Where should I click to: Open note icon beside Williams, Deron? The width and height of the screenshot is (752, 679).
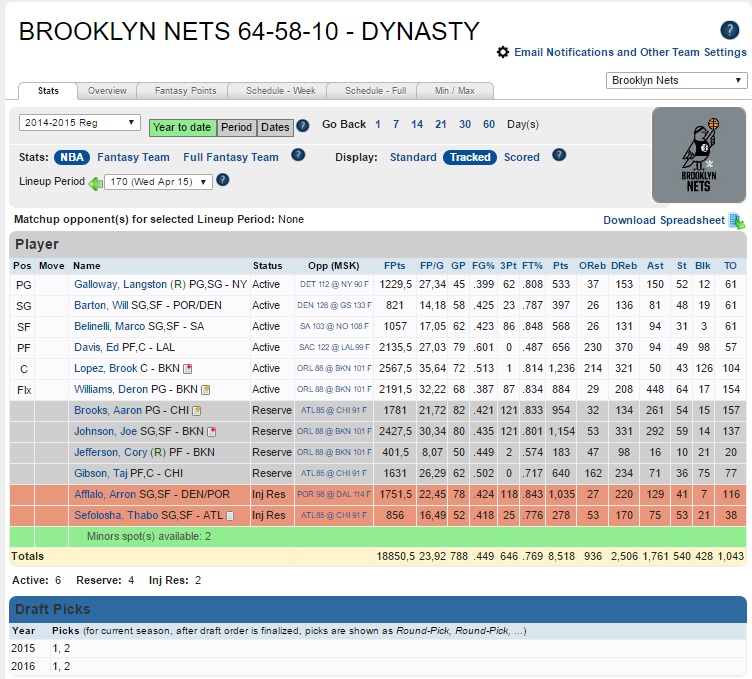point(205,390)
